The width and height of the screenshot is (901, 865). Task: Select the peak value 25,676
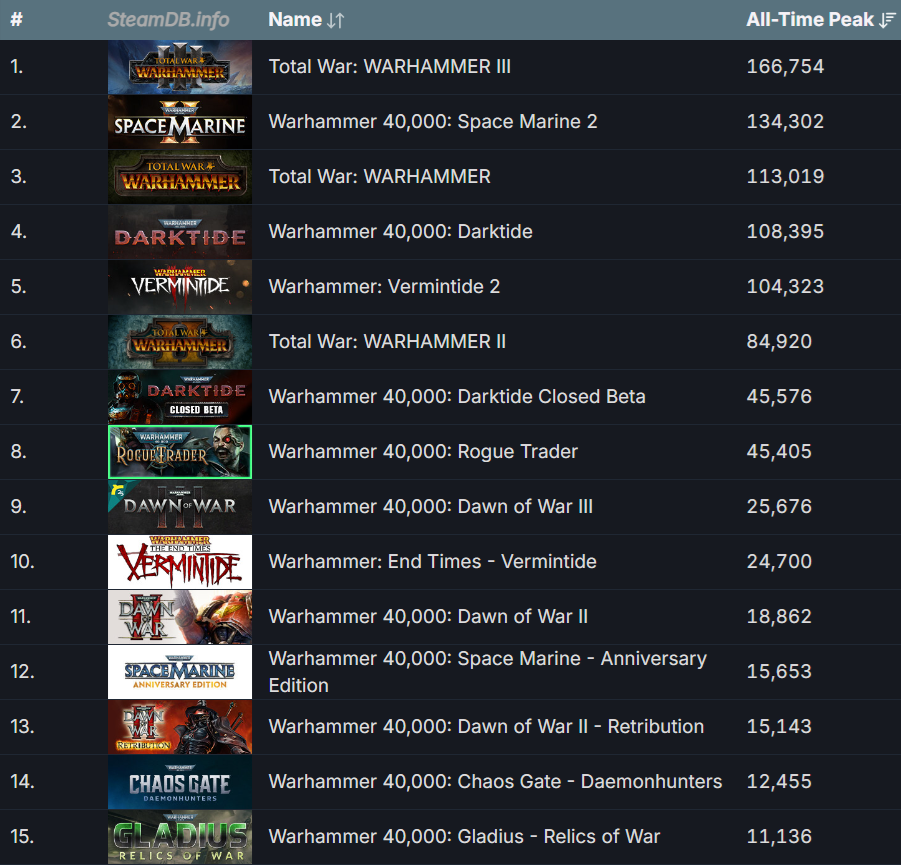click(x=779, y=506)
